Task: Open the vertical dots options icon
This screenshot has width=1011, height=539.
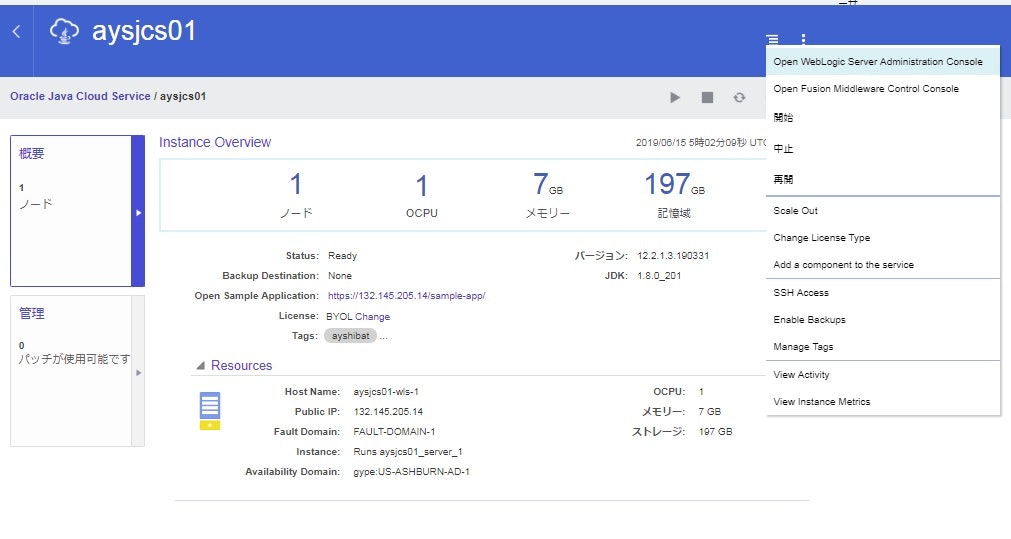Action: pyautogui.click(x=803, y=39)
